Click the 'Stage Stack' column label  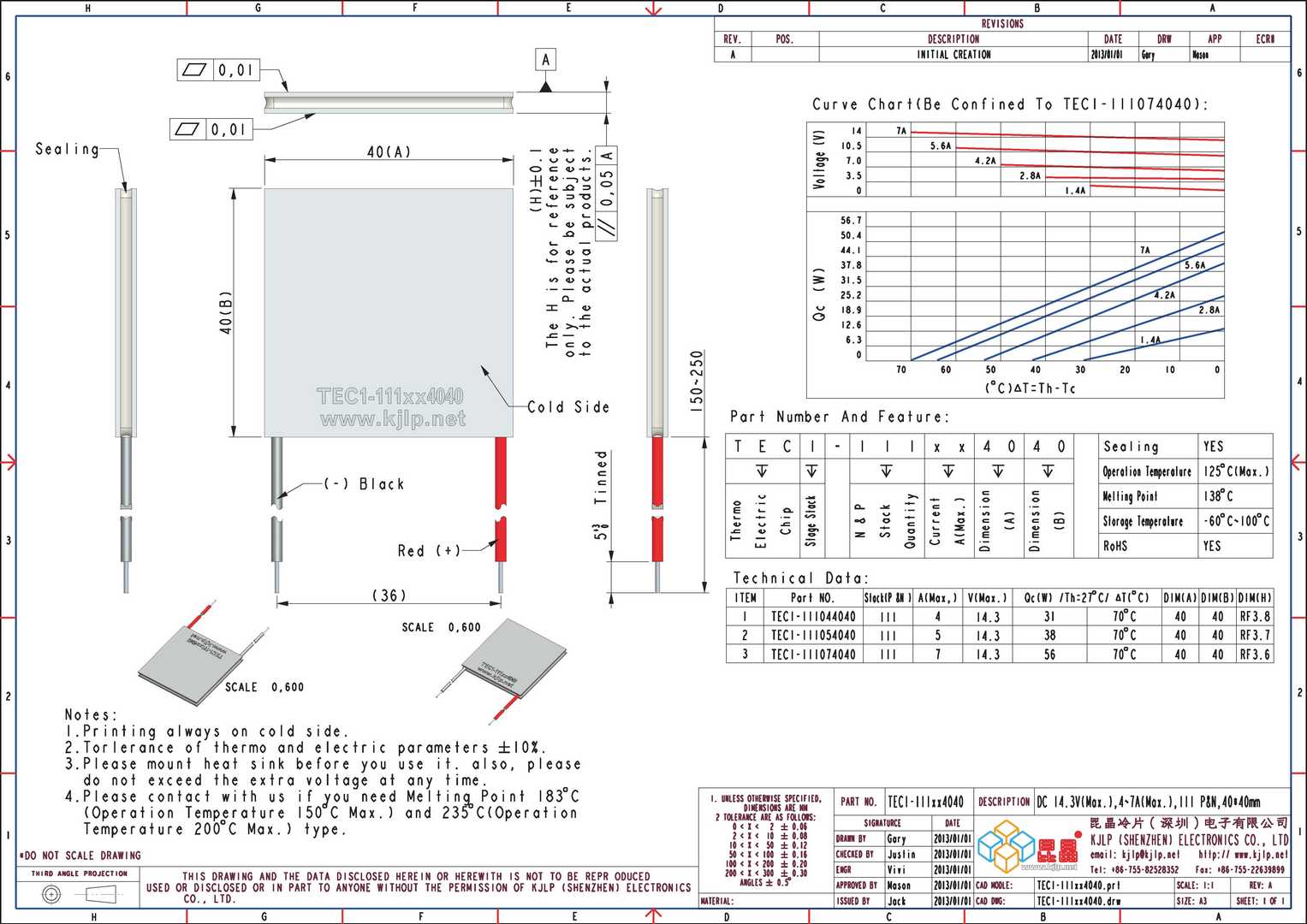tap(811, 520)
